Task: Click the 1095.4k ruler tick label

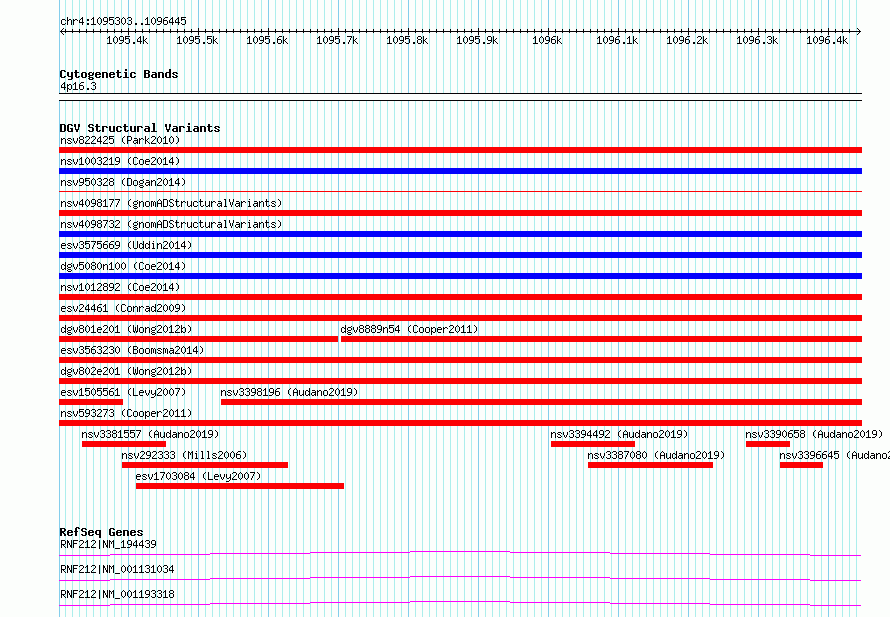Action: tap(127, 40)
